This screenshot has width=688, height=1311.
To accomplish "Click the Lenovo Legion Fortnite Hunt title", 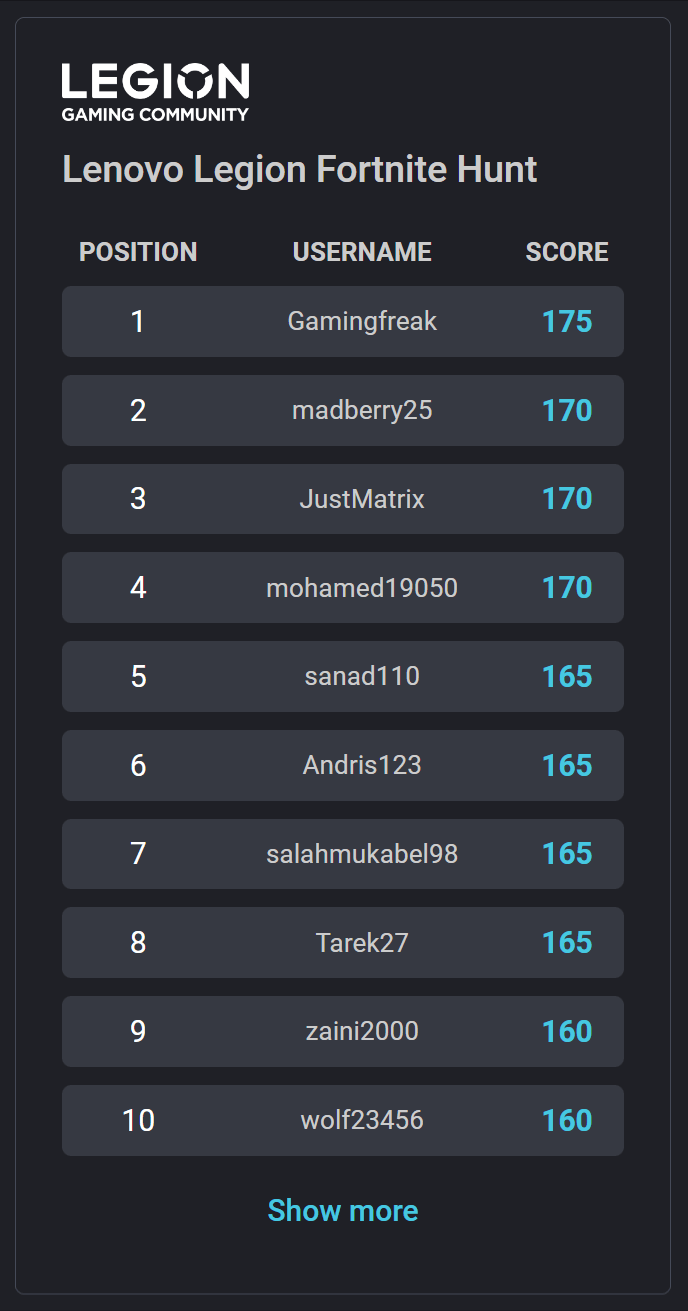I will (x=299, y=170).
